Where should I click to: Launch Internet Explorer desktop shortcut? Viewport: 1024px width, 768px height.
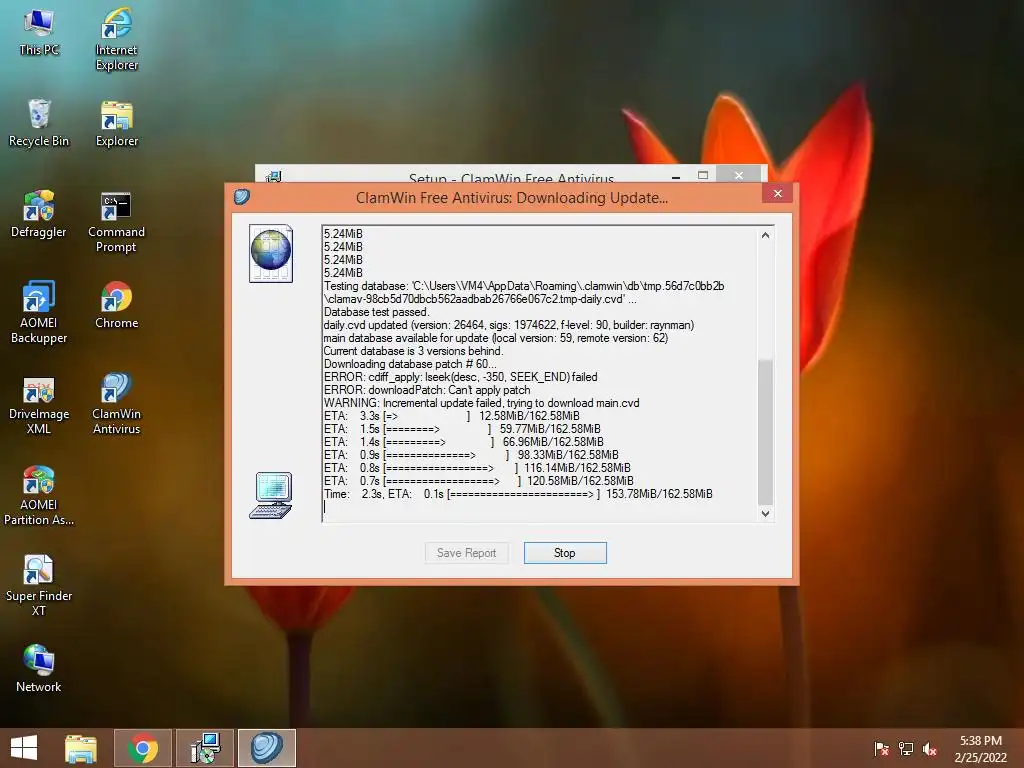(x=116, y=39)
